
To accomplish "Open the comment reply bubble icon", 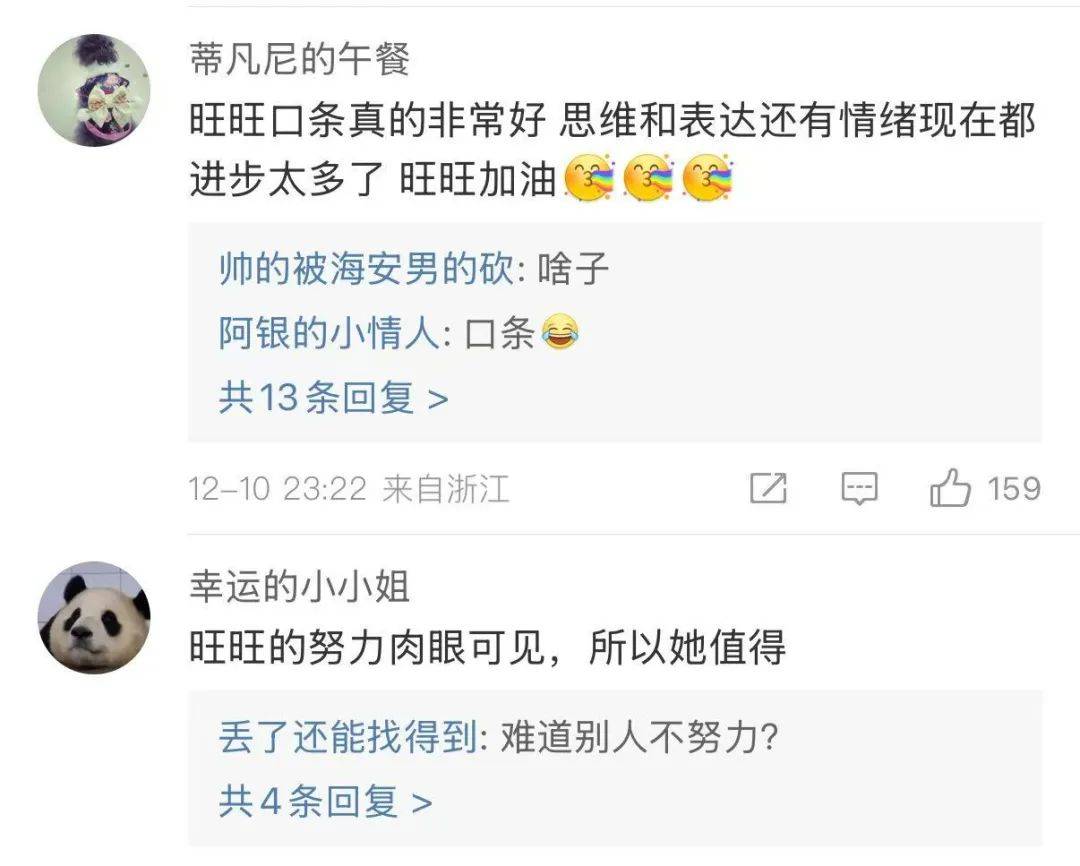I will click(860, 488).
